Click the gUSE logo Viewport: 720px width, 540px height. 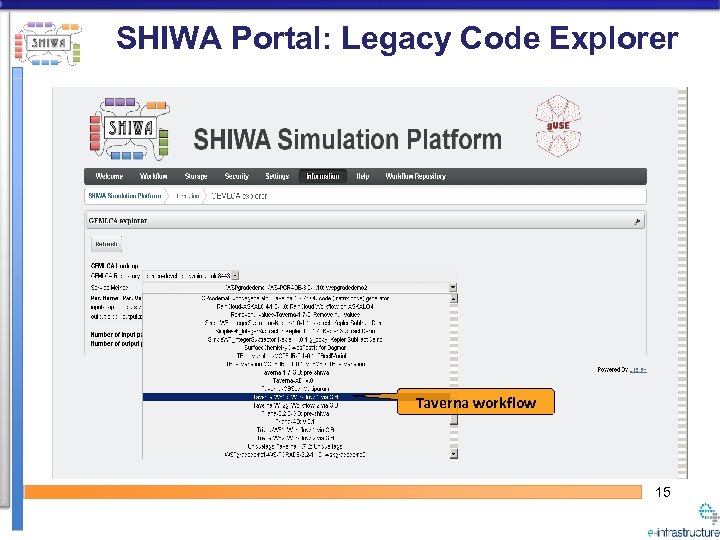click(558, 126)
